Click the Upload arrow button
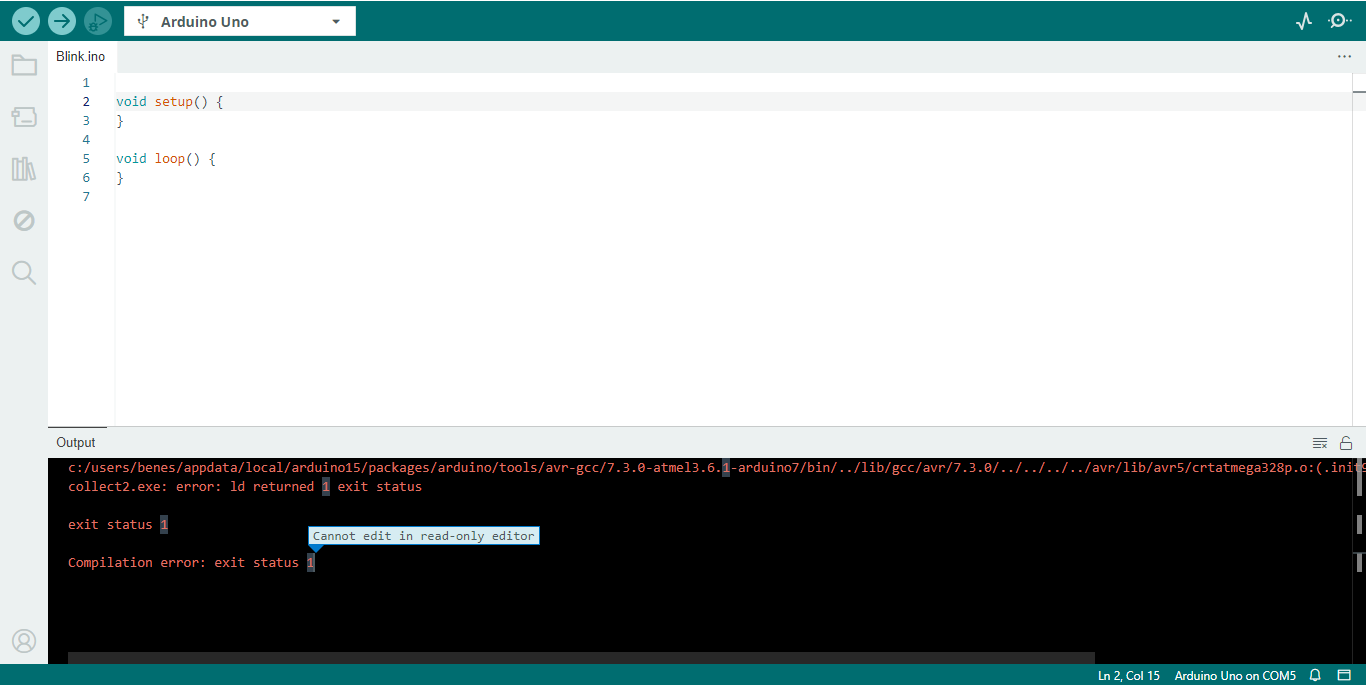Screen dimensions: 1366x685 pos(62,21)
